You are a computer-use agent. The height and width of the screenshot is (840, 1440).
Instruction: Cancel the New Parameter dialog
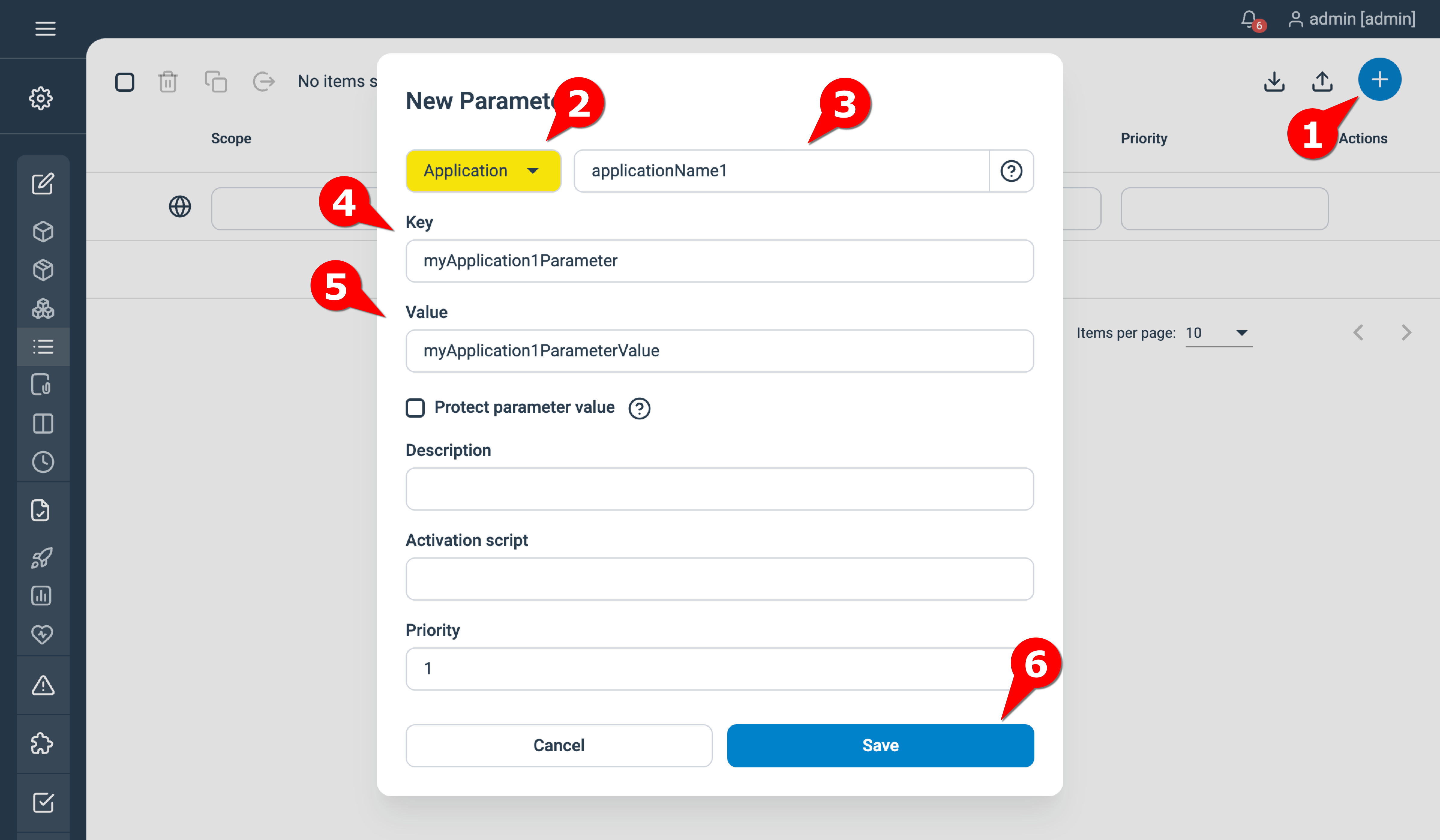click(x=558, y=745)
